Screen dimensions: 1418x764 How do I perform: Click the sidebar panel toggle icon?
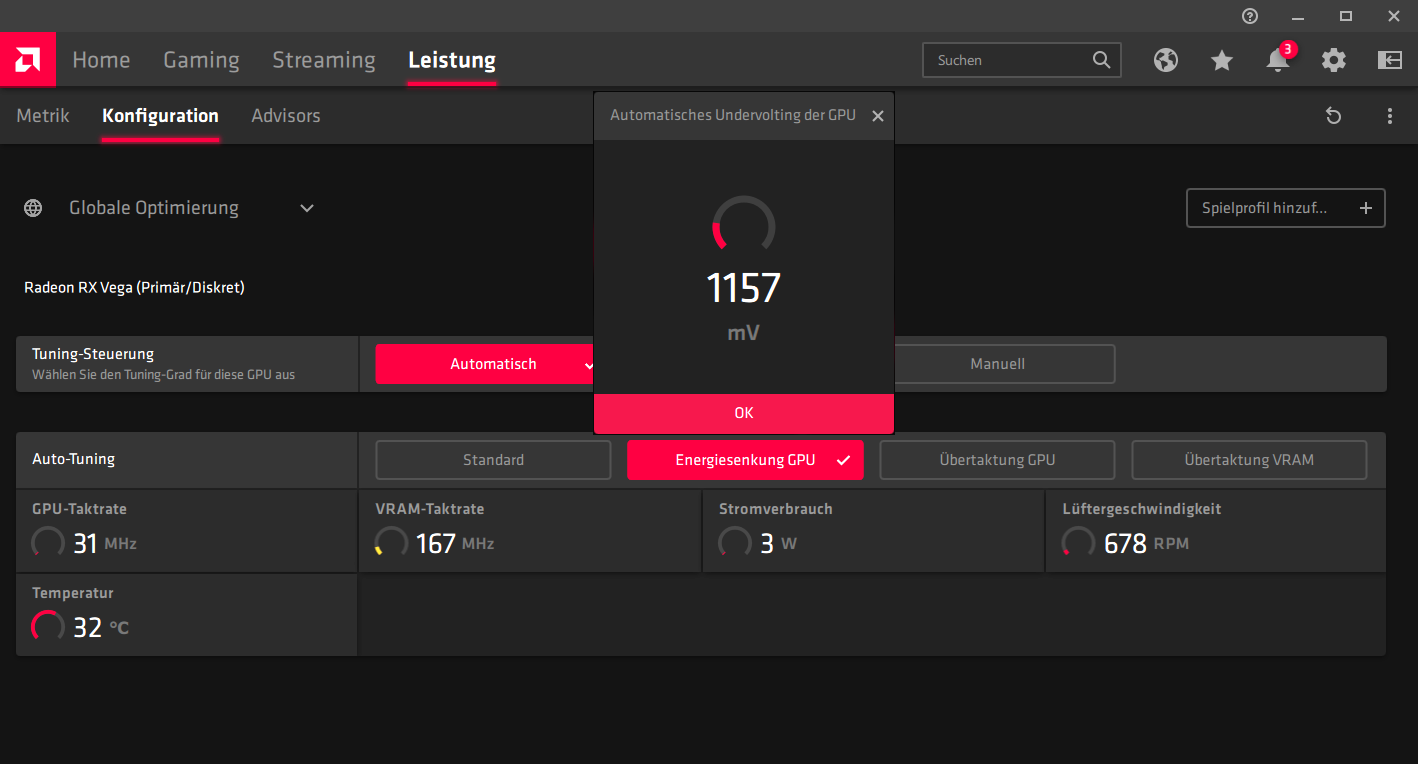click(1389, 60)
